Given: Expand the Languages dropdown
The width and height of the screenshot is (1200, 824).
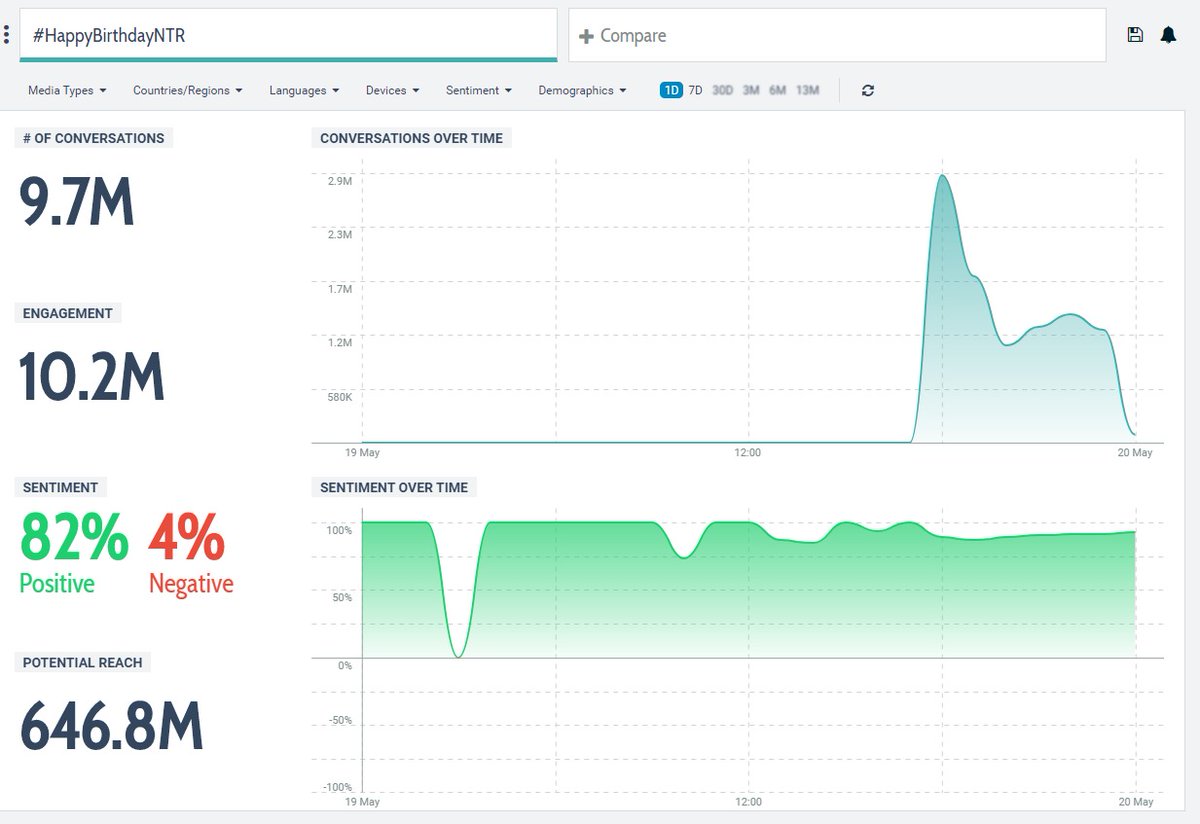Looking at the screenshot, I should pyautogui.click(x=304, y=90).
